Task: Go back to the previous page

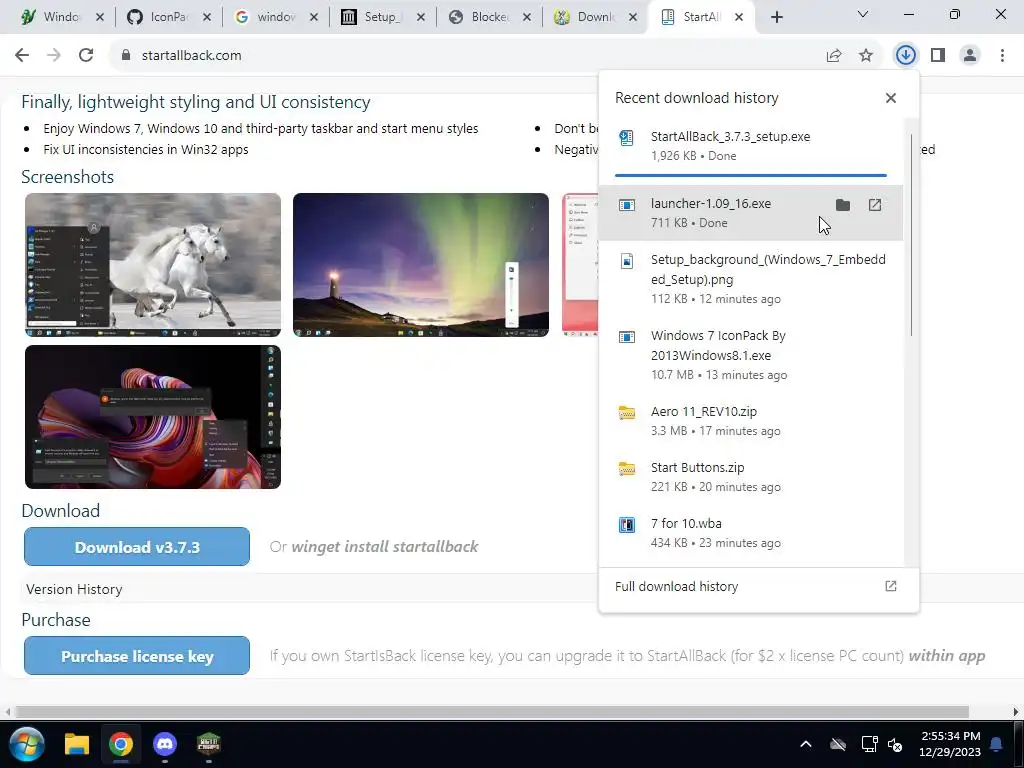Action: 22,56
